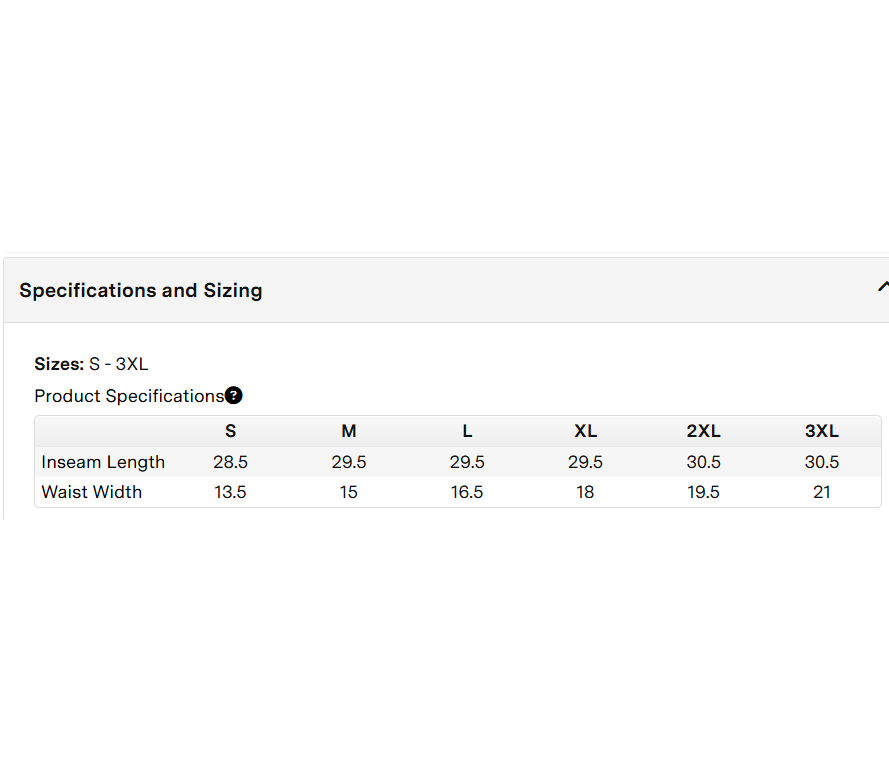Click the 13.5 waist width value
889x767 pixels.
click(231, 492)
